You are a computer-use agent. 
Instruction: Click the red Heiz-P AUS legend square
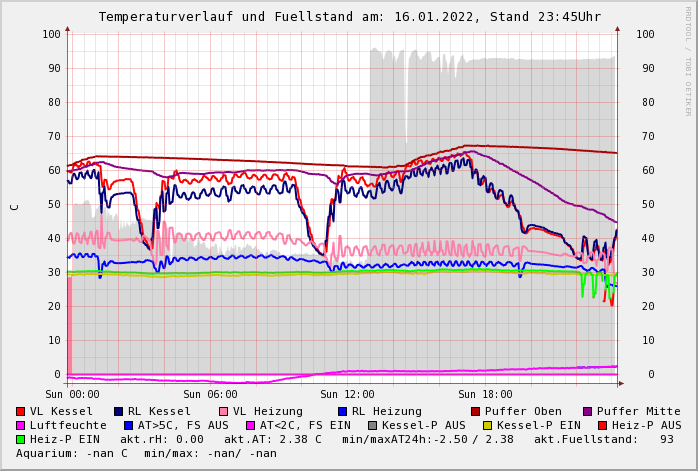click(601, 426)
